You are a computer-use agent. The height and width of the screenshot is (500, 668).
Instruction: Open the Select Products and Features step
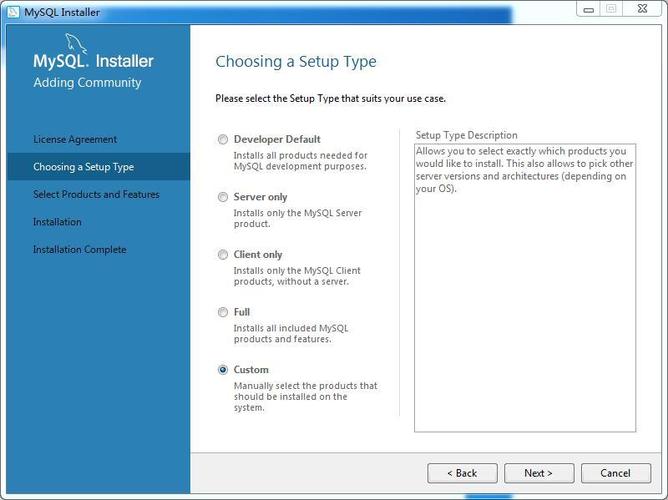coord(96,195)
